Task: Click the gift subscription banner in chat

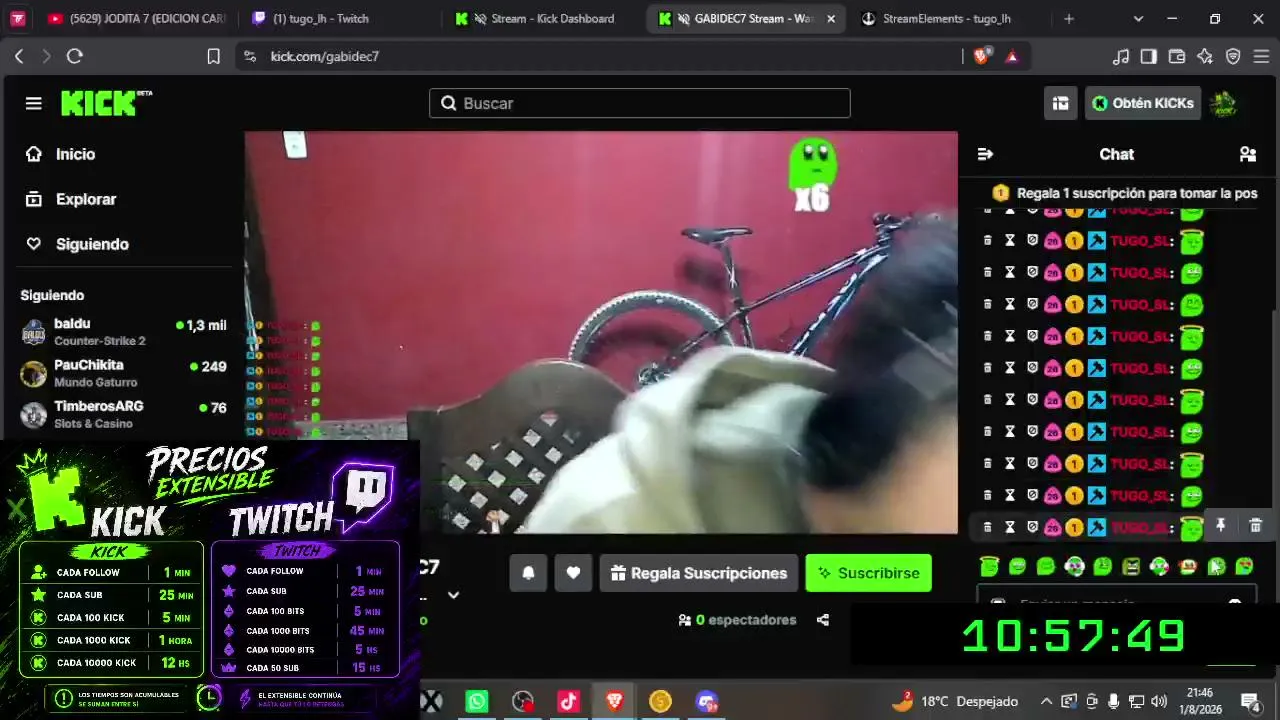Action: [x=1124, y=193]
